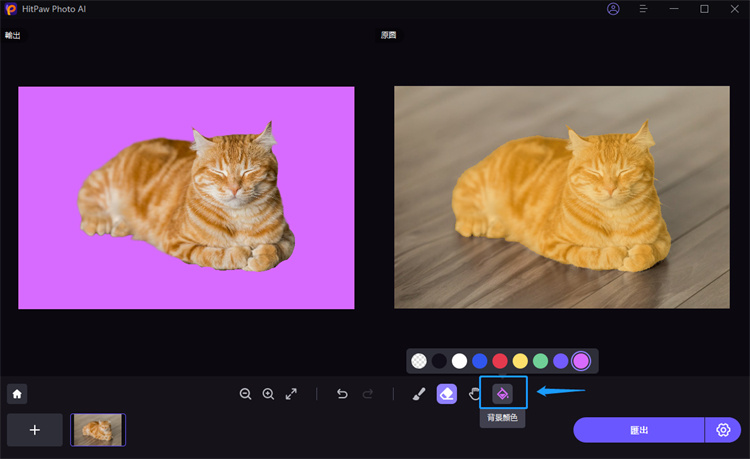Add a new image with plus button
Screen dimensions: 750x459
(x=34, y=430)
